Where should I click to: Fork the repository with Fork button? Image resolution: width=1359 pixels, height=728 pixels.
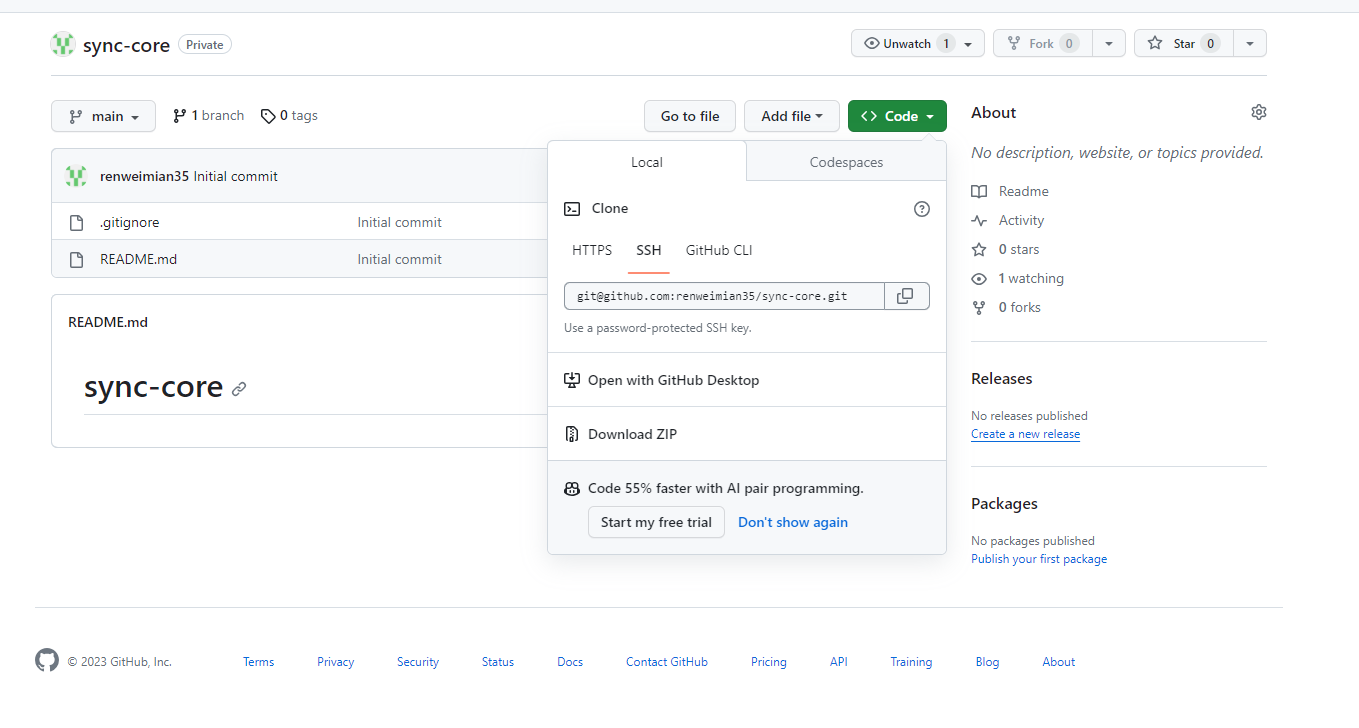tap(1042, 43)
